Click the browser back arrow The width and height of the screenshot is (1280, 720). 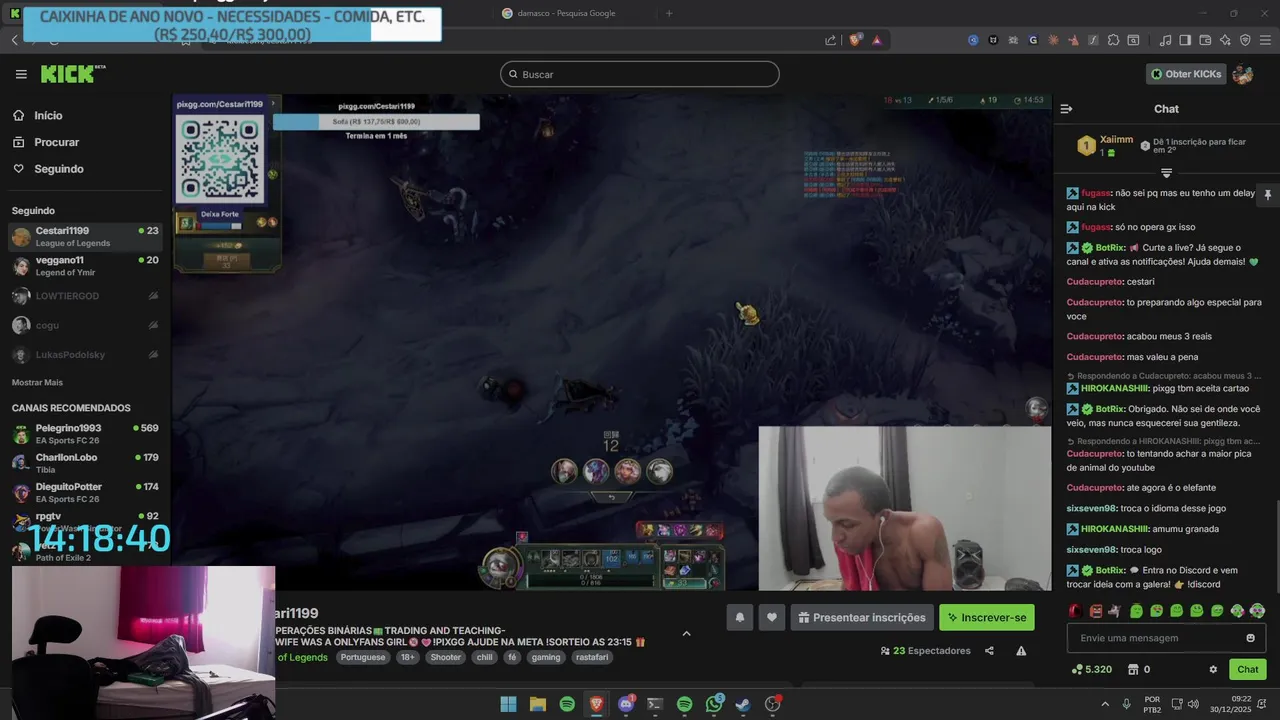14,40
